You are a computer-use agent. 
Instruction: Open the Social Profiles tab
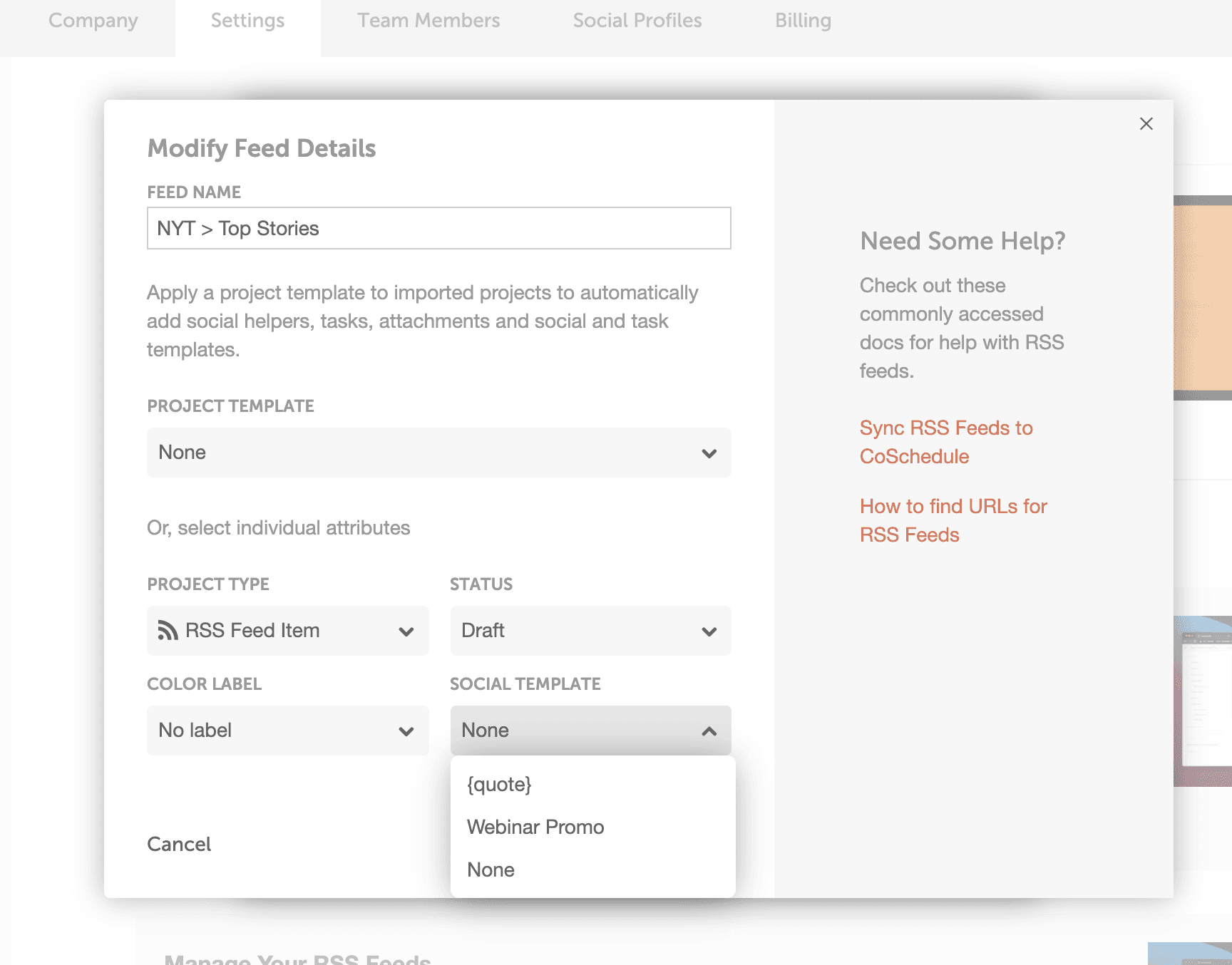click(637, 21)
